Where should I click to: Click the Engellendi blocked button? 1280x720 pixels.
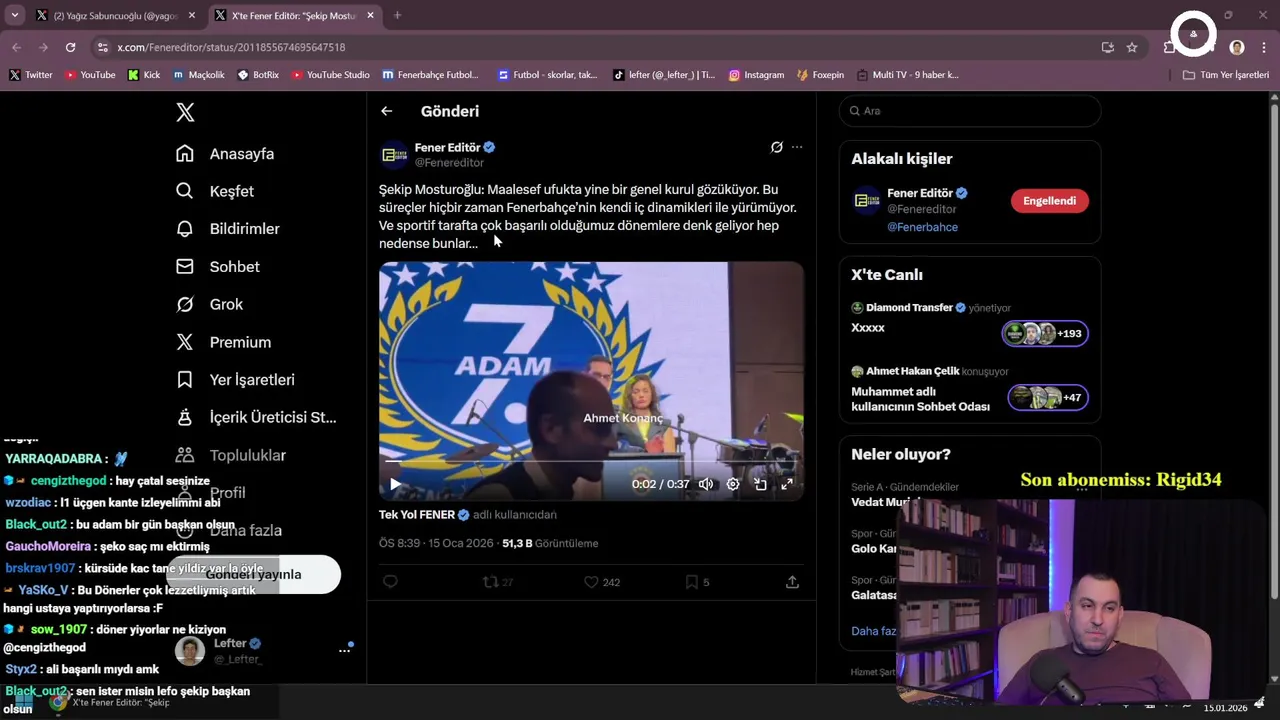tap(1049, 201)
